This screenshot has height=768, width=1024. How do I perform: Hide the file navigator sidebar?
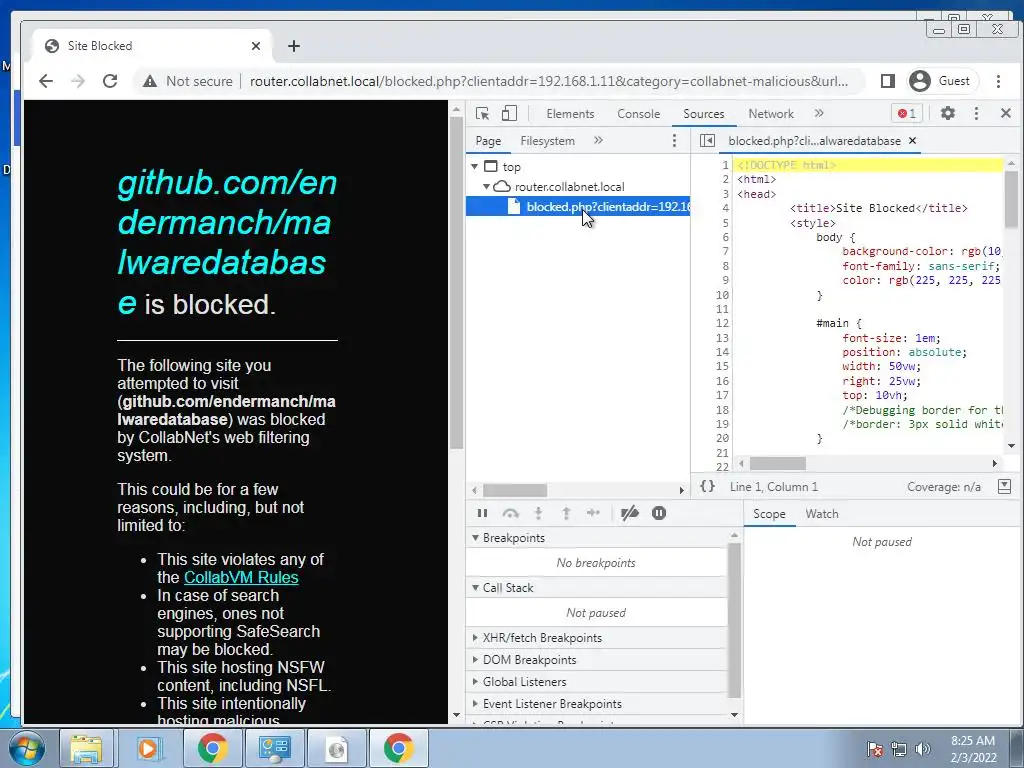click(707, 140)
